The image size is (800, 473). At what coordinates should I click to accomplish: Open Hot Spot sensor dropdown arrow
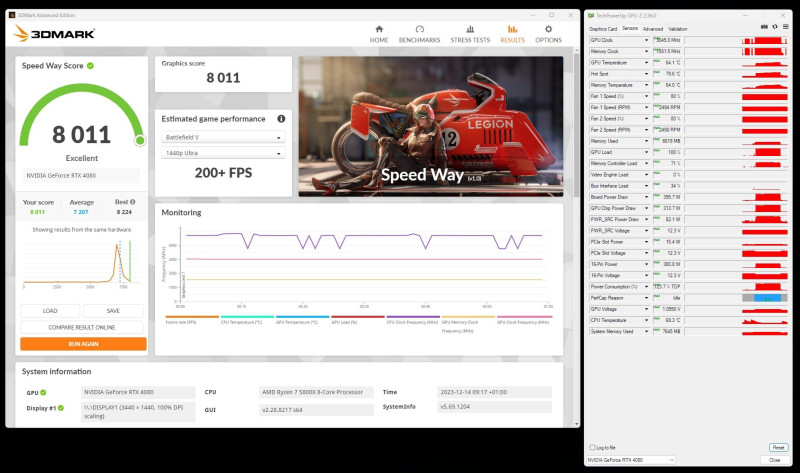tap(646, 74)
